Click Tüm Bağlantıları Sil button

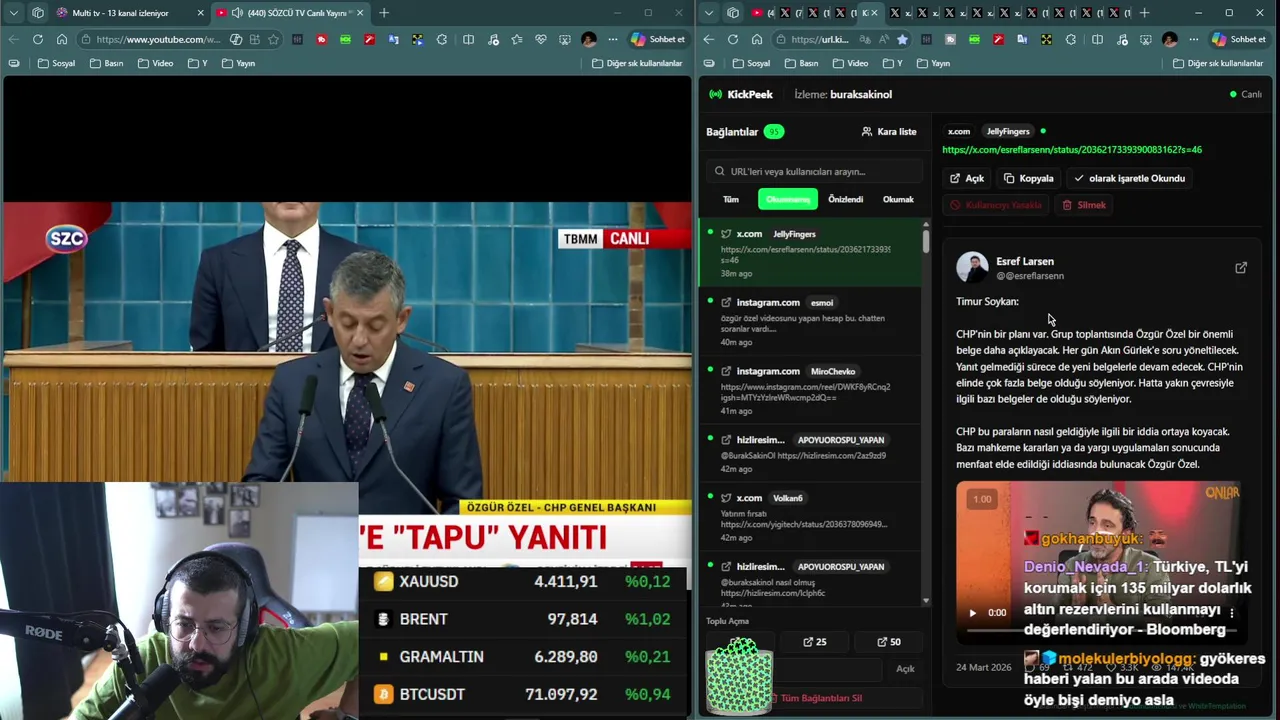click(815, 698)
